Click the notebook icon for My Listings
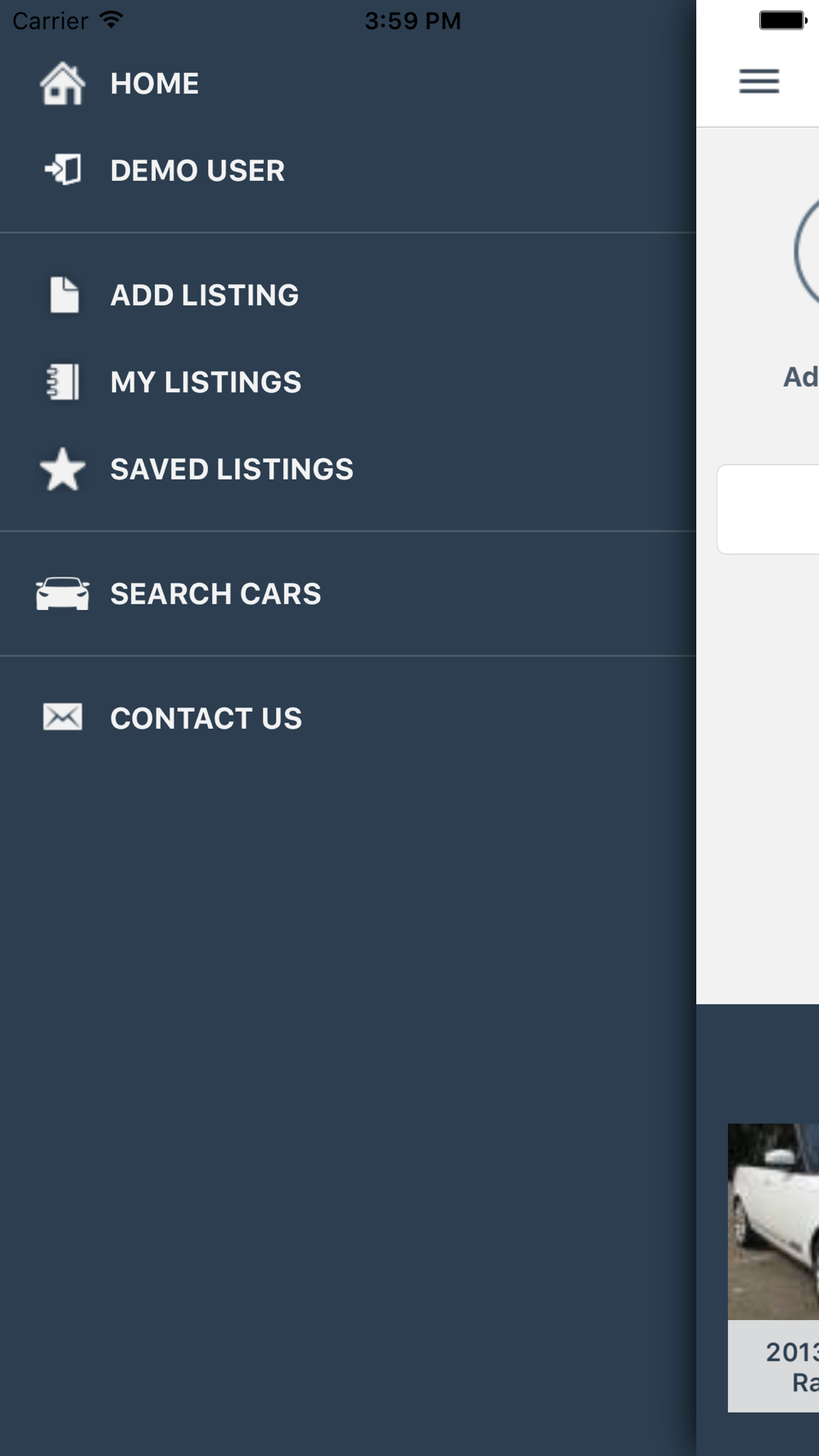 62,382
